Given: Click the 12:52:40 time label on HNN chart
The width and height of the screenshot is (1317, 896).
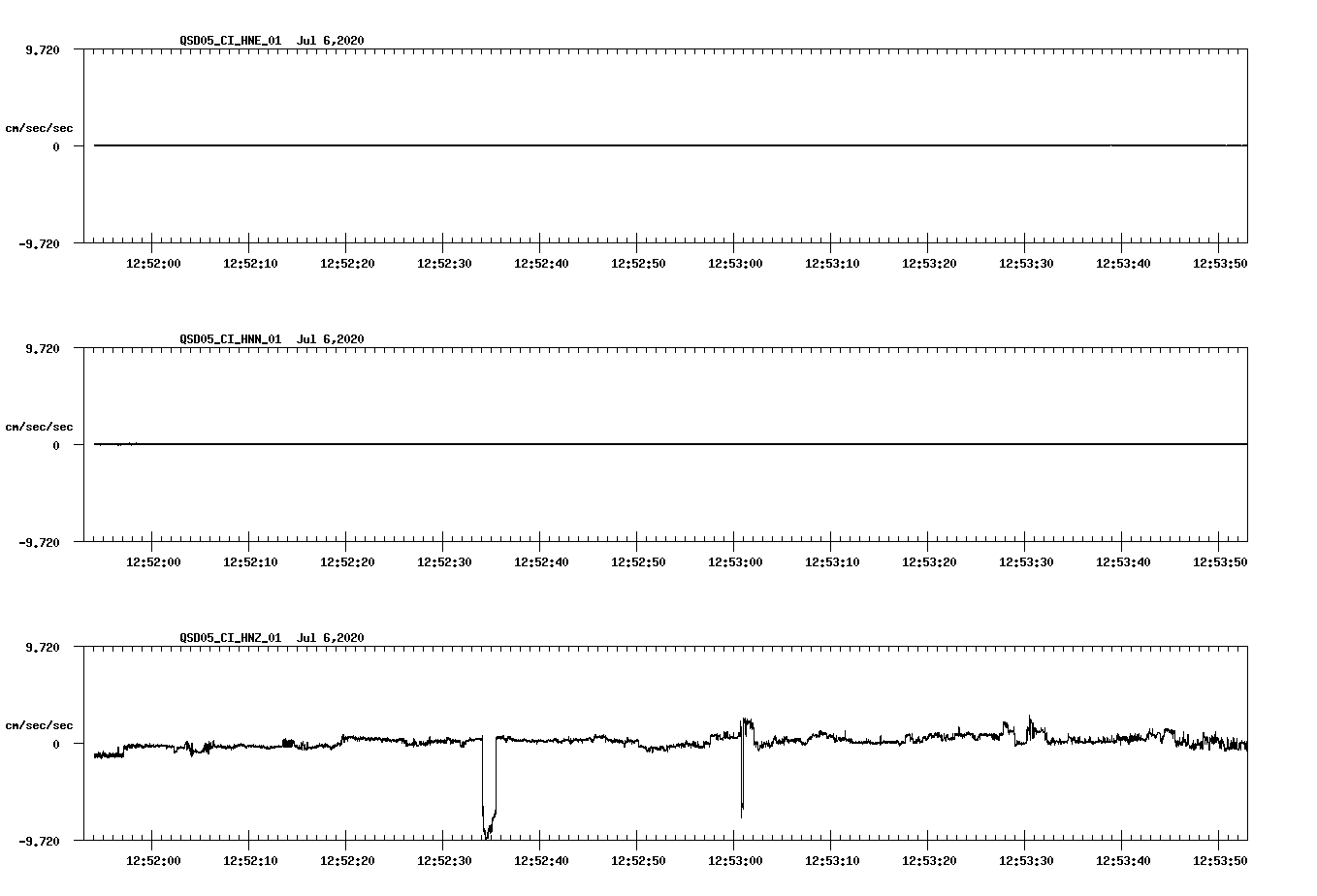Looking at the screenshot, I should coord(541,561).
